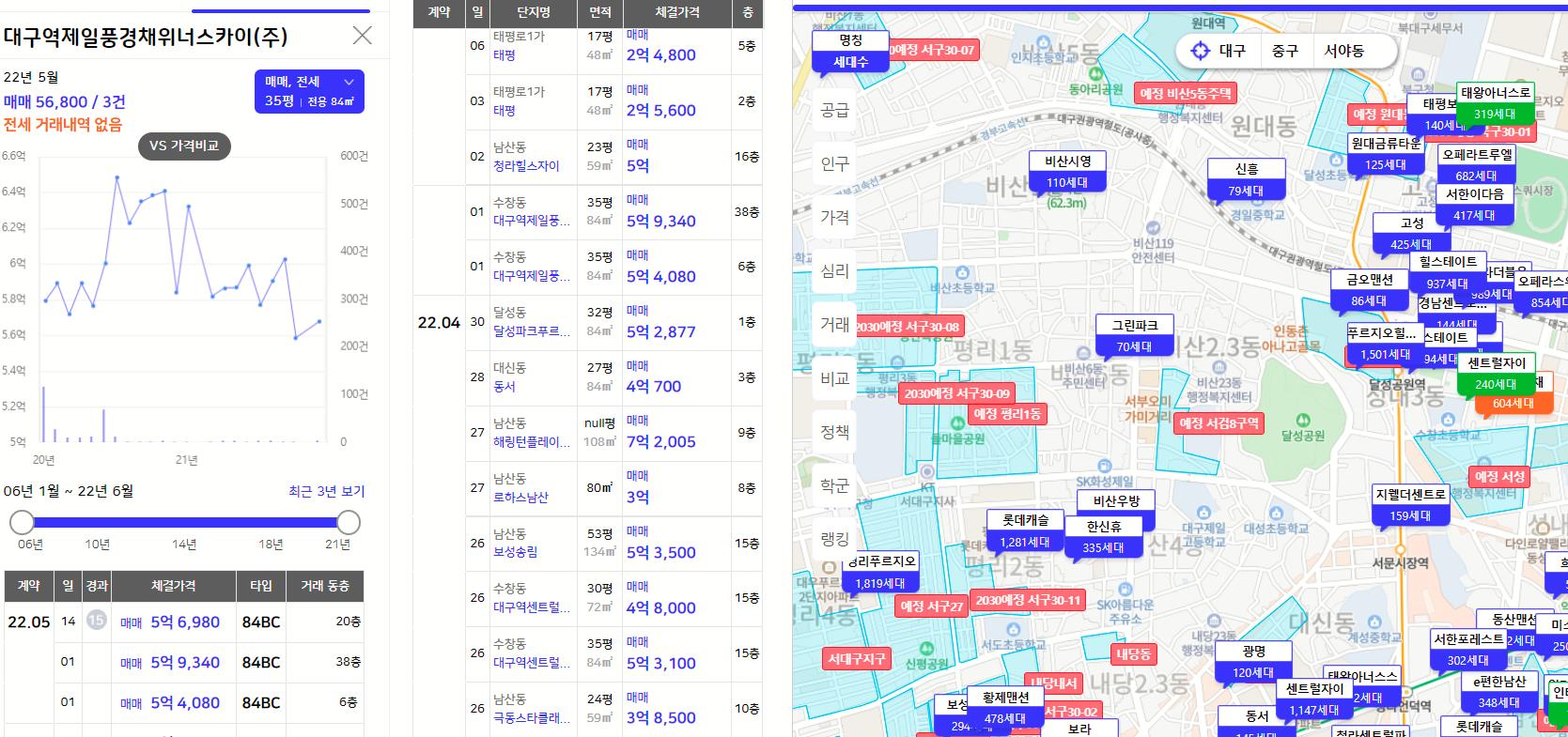Click the 면적 column header
The width and height of the screenshot is (1568, 737).
pos(599,12)
